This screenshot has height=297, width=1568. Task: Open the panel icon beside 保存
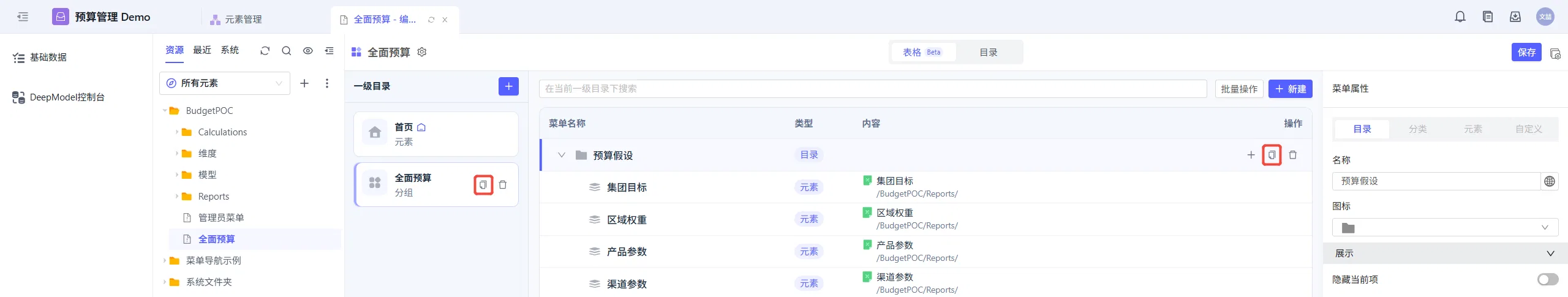(x=1555, y=53)
